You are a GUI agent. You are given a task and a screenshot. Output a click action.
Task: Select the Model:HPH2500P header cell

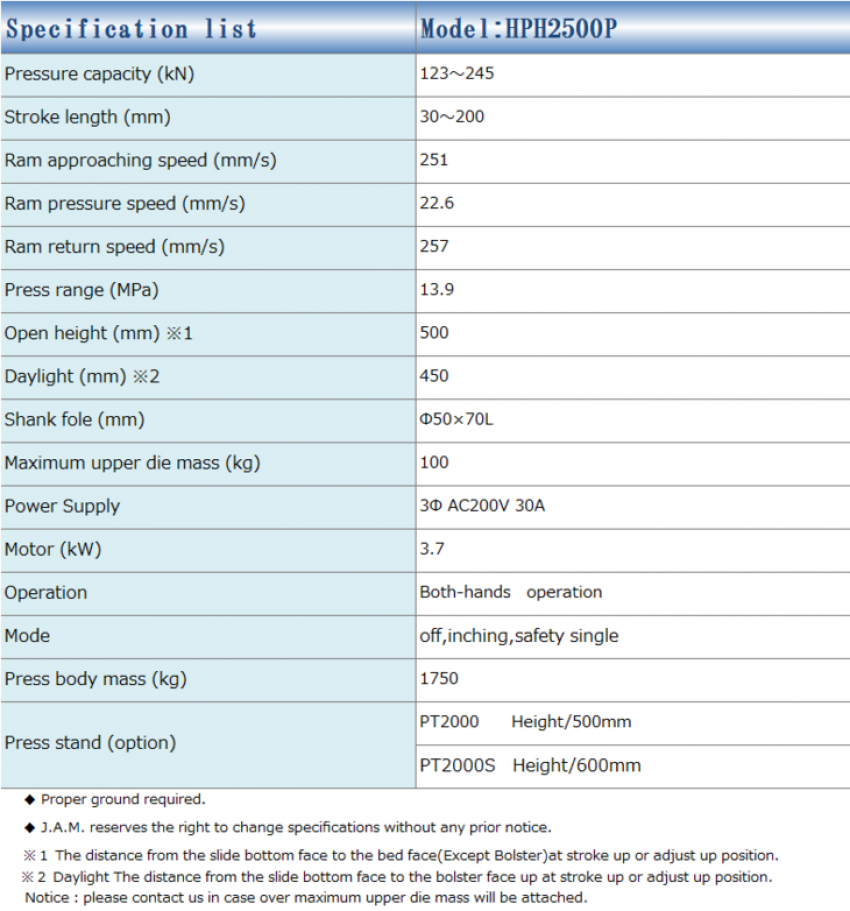click(518, 28)
